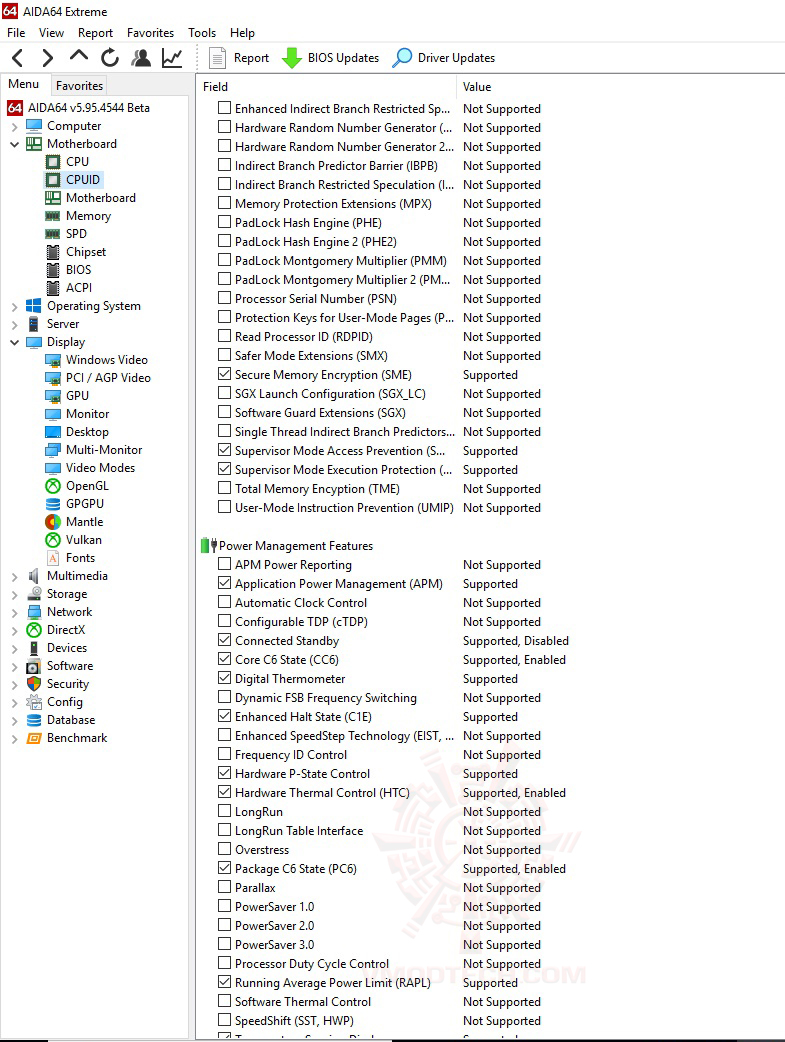Click the Driver Updates button label
Image resolution: width=785 pixels, height=1042 pixels.
[456, 58]
